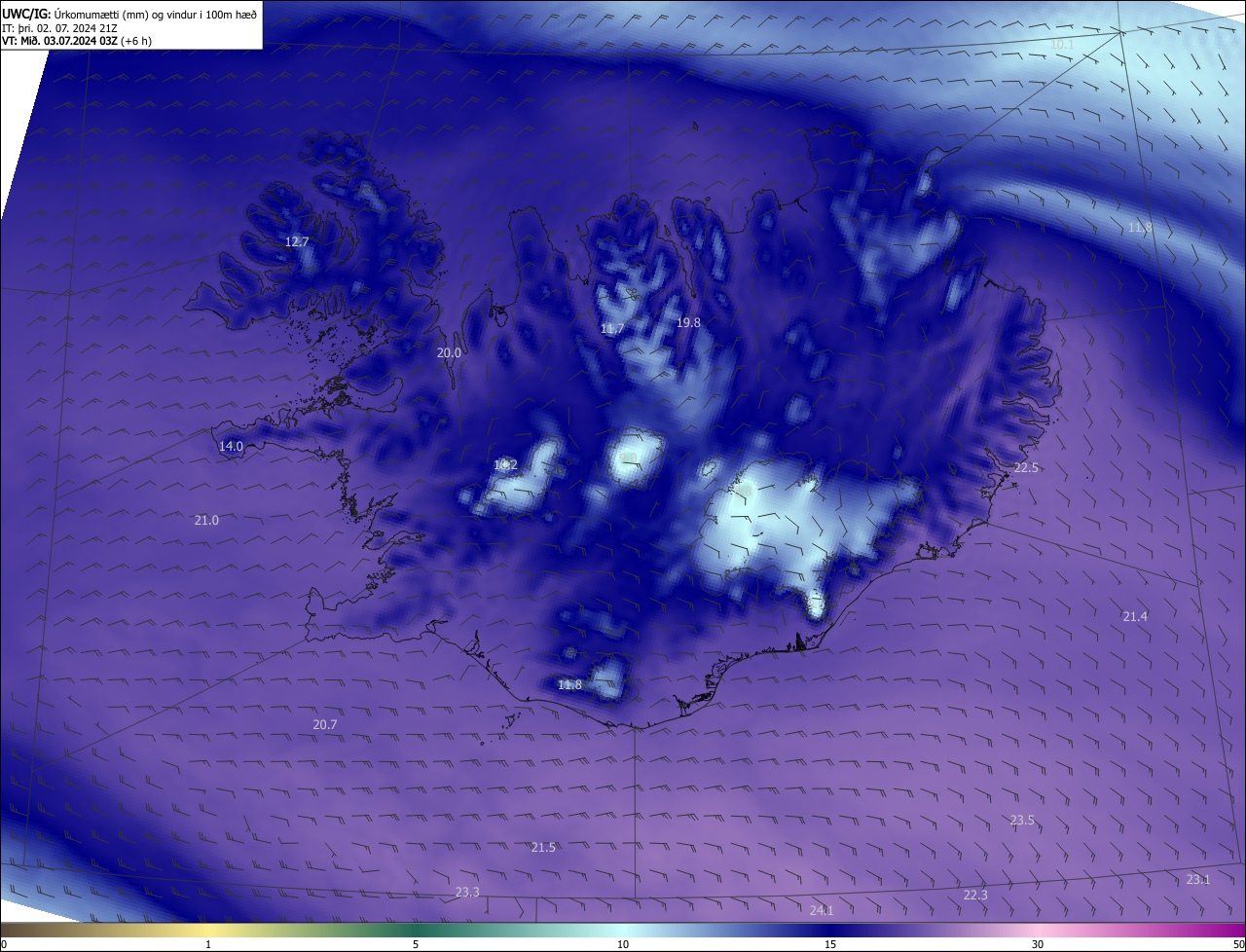
Task: Click the colorbar tick label 15
Action: [830, 944]
